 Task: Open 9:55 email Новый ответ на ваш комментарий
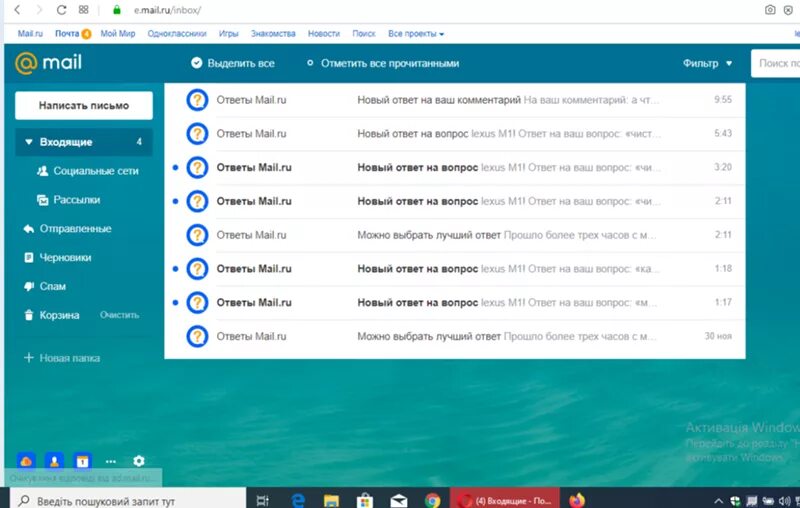click(455, 100)
